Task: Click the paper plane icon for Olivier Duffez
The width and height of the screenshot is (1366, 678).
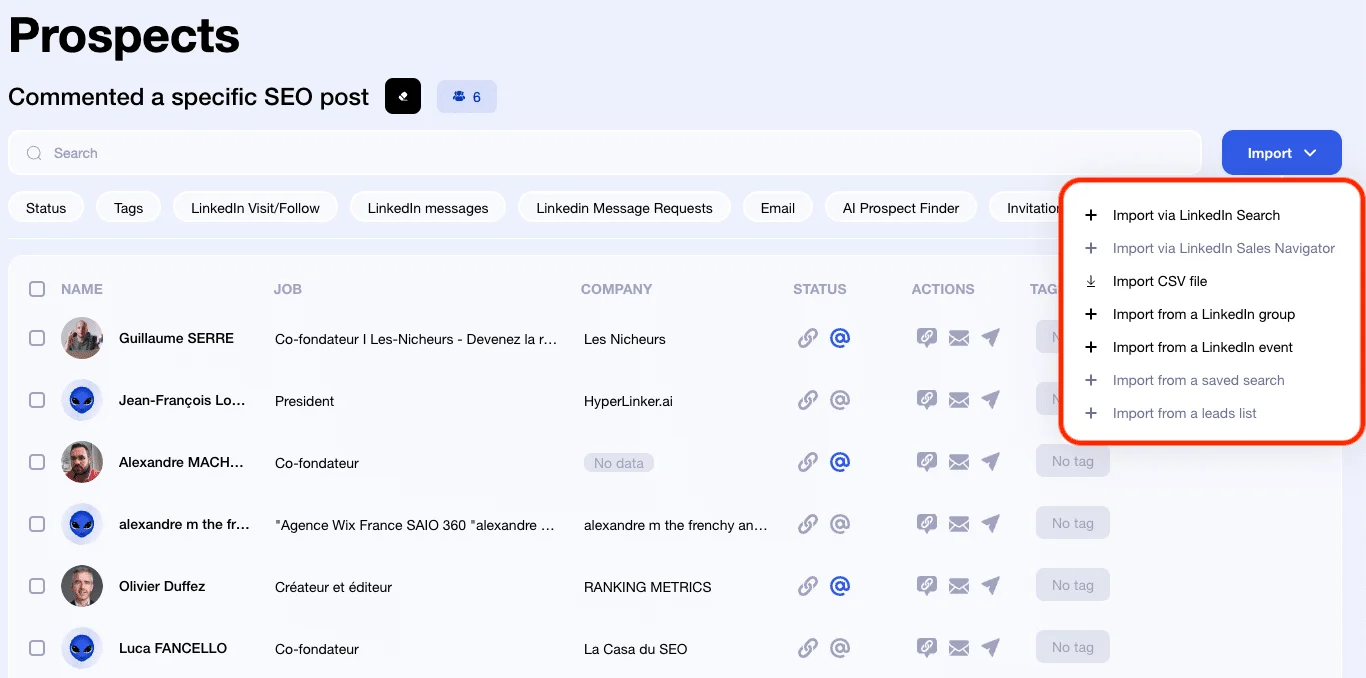Action: (x=991, y=586)
